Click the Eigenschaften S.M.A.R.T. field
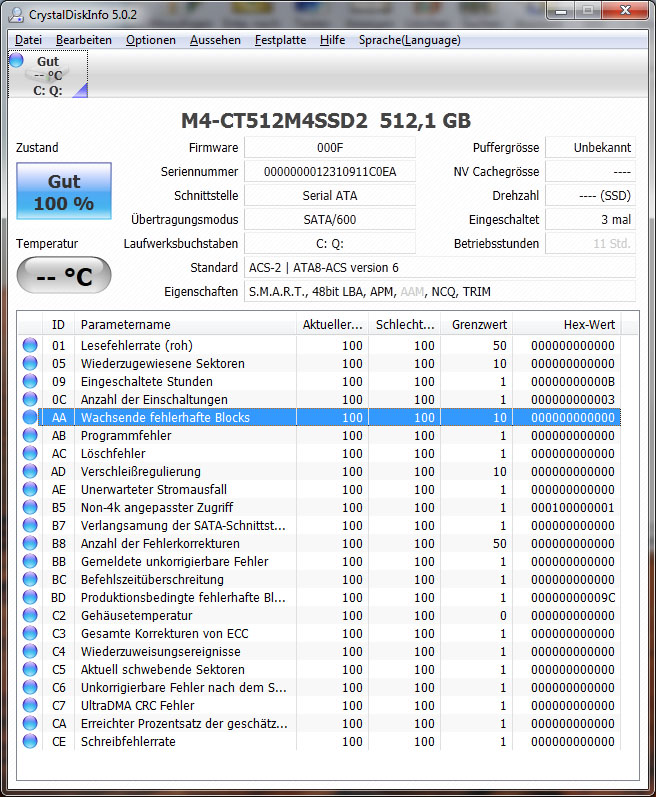 click(440, 291)
